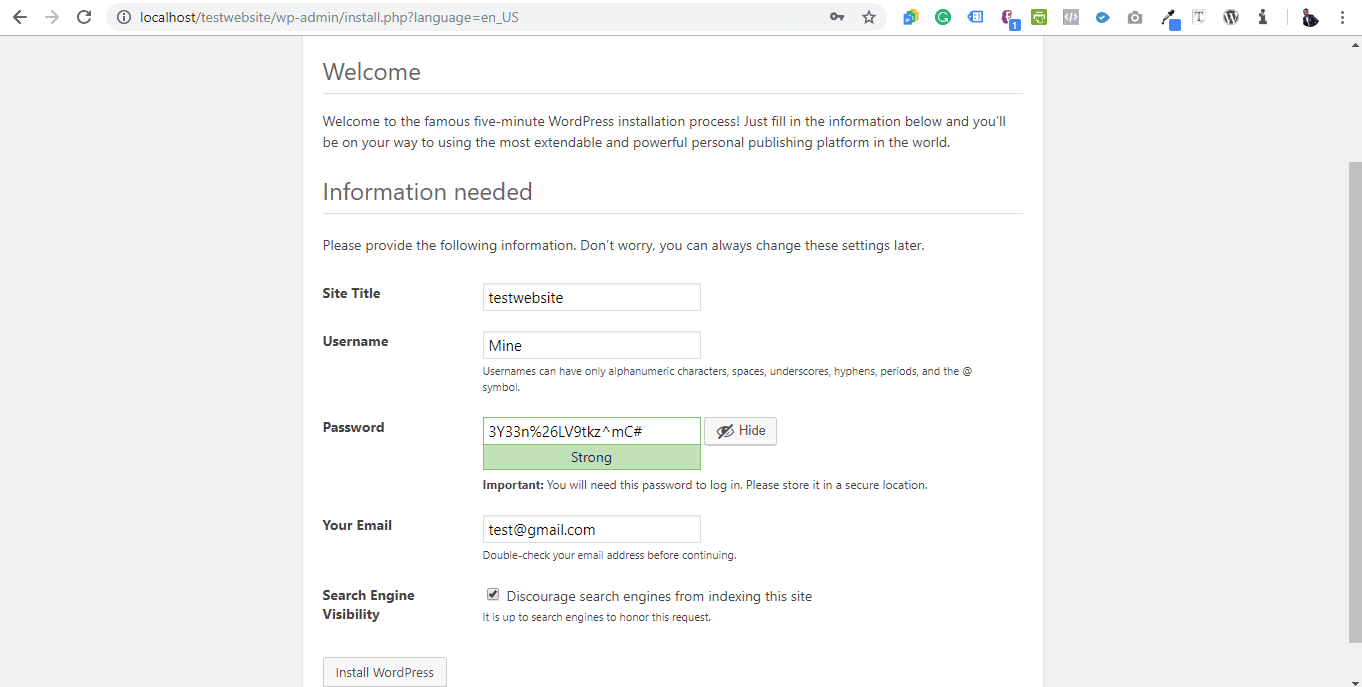Open the green printer extension
Viewport: 1362px width, 687px height.
(x=1039, y=17)
